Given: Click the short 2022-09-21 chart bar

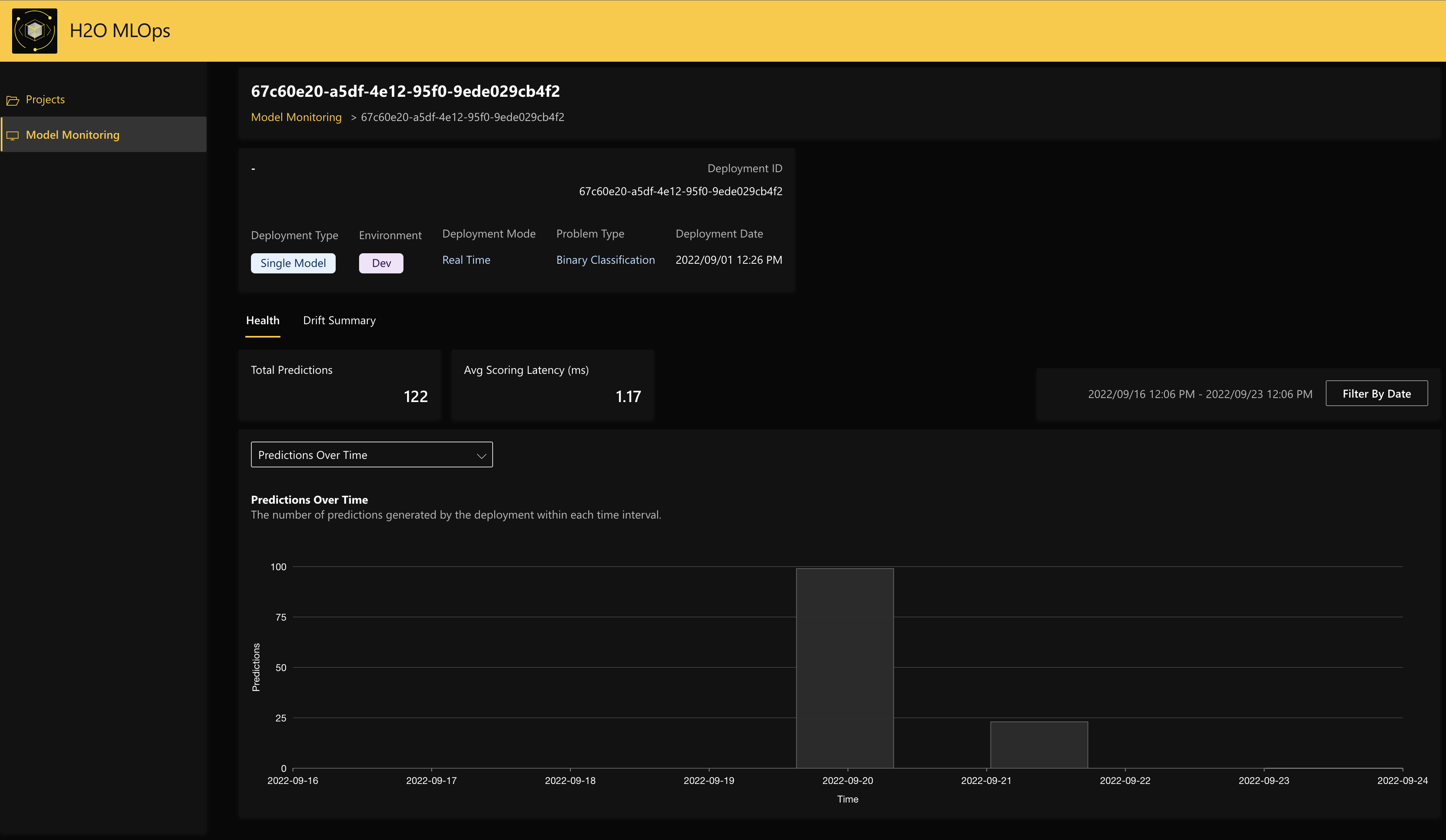Looking at the screenshot, I should 1039,745.
